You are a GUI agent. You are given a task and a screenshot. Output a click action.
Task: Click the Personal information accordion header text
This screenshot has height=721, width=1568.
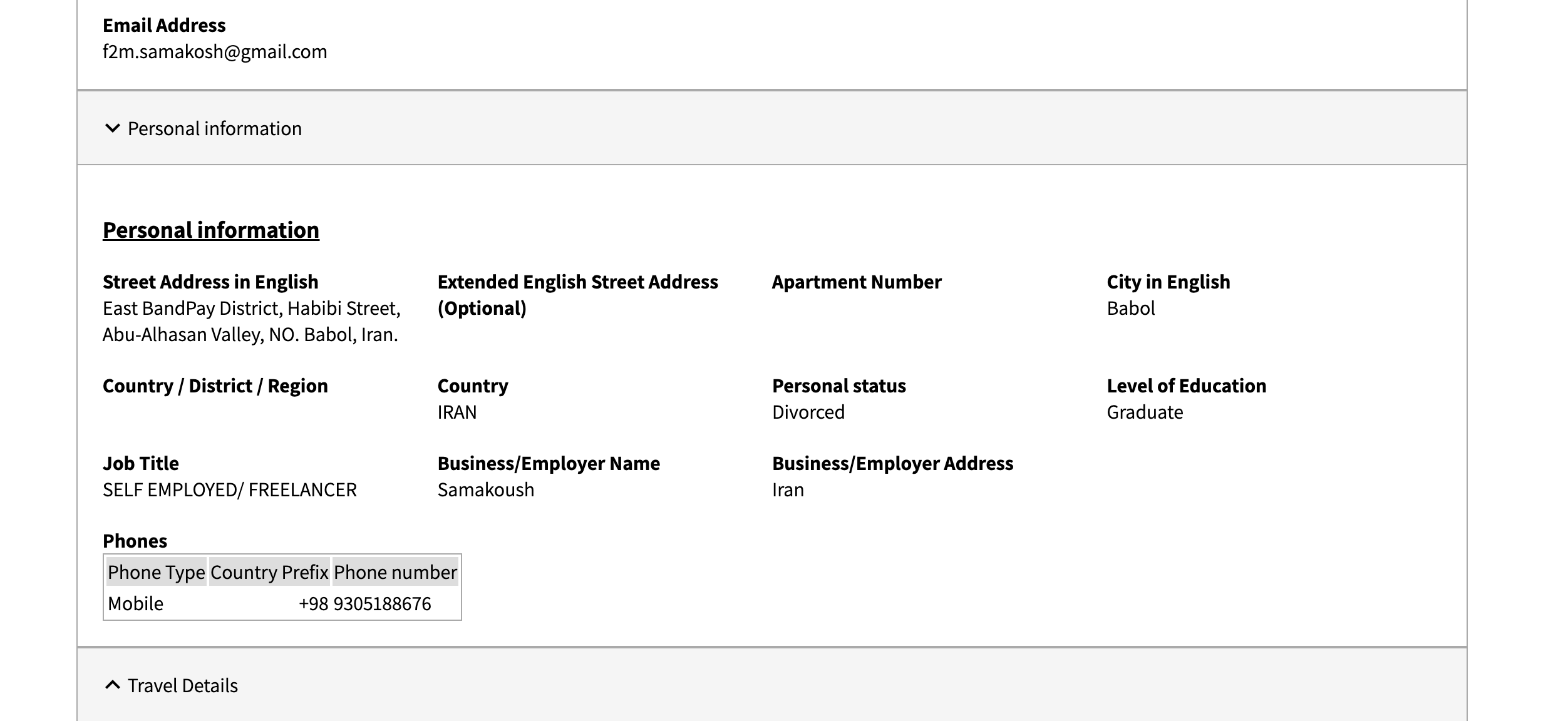pos(215,129)
